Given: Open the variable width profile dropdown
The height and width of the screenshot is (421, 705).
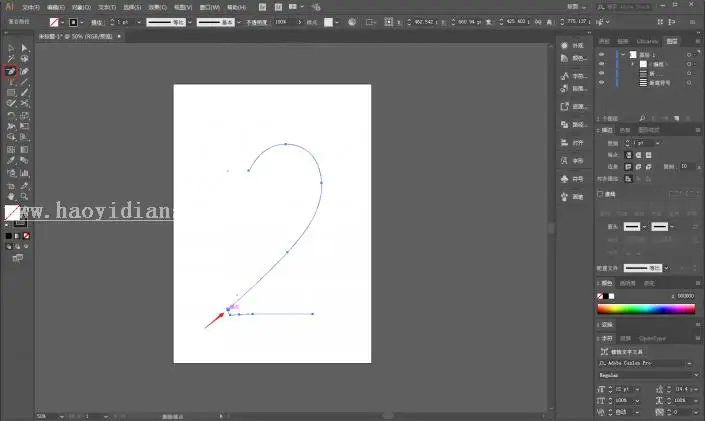Looking at the screenshot, I should click(190, 22).
